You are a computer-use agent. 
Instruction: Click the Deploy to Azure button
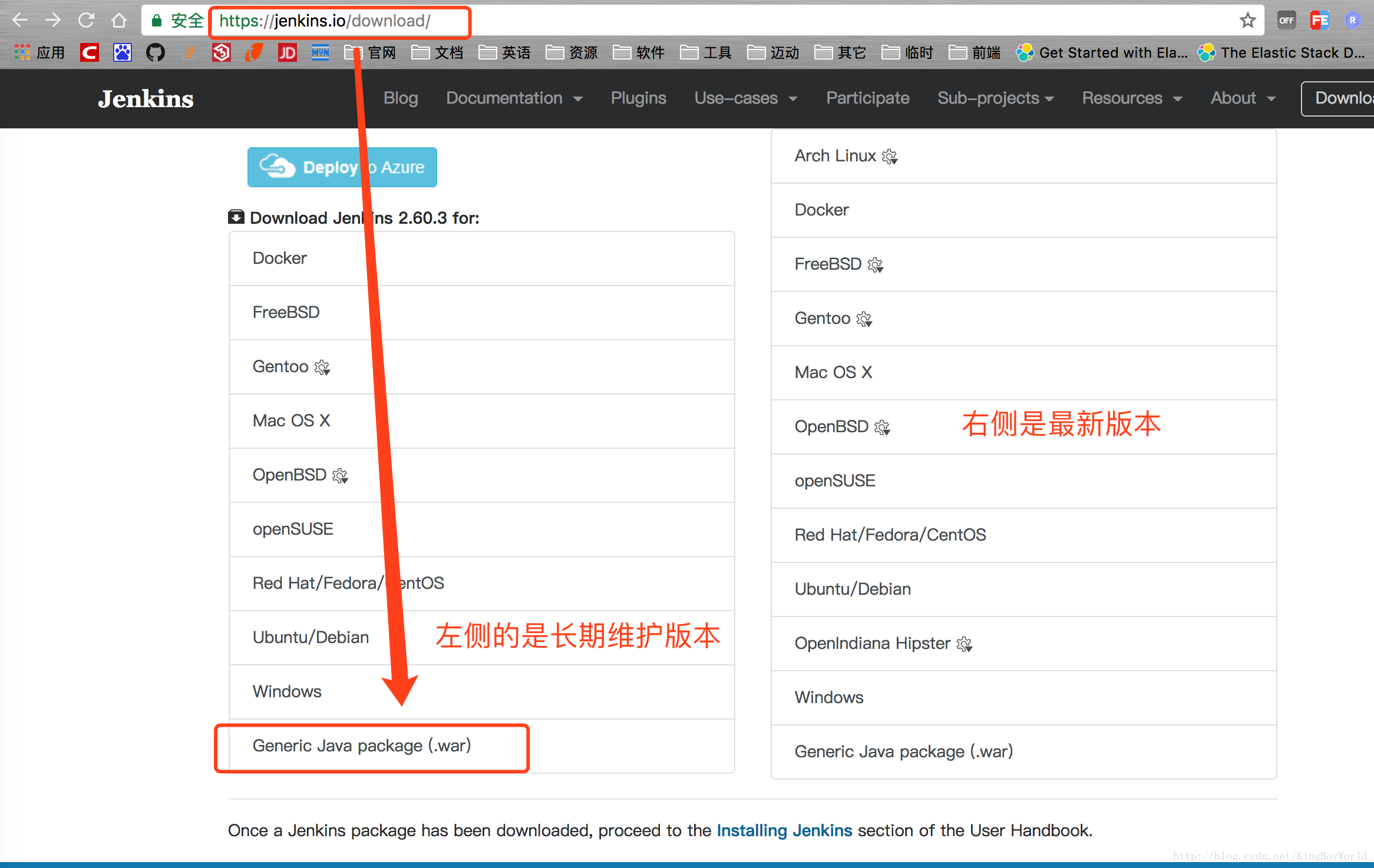click(342, 167)
